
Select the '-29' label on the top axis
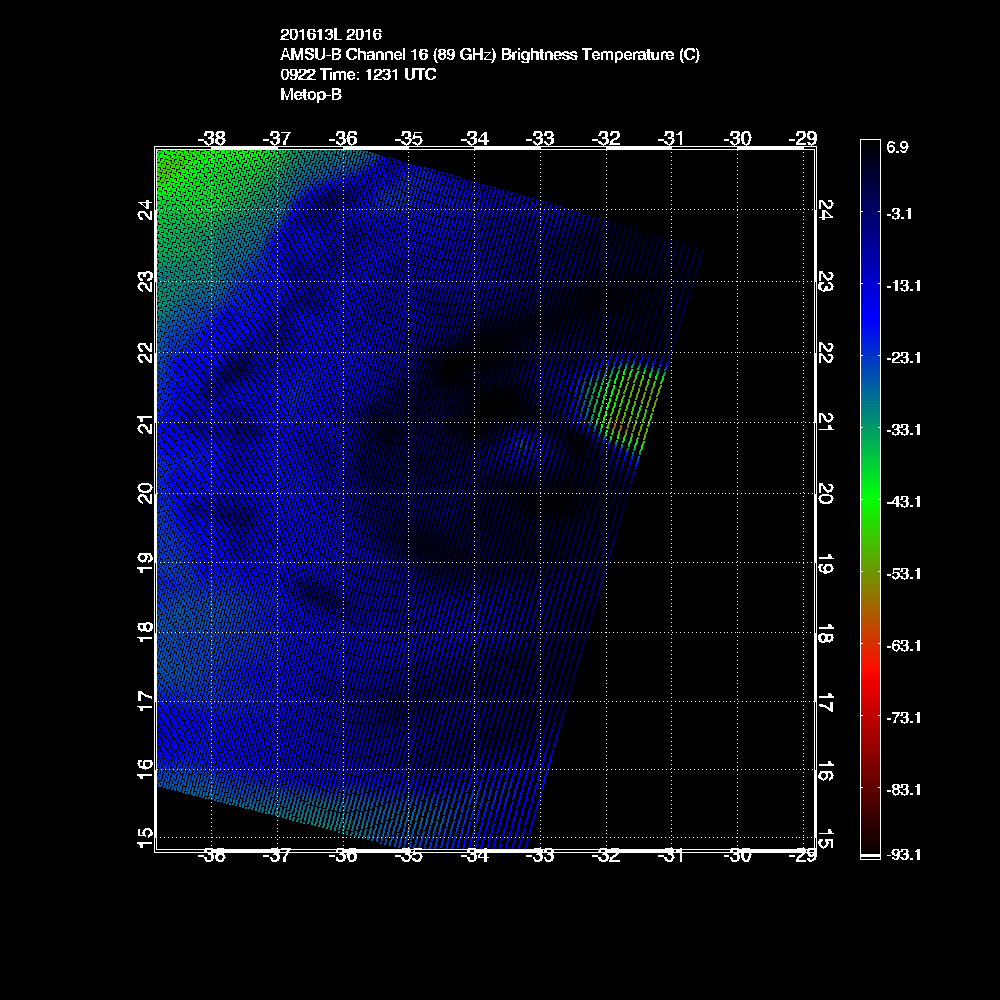[x=803, y=138]
